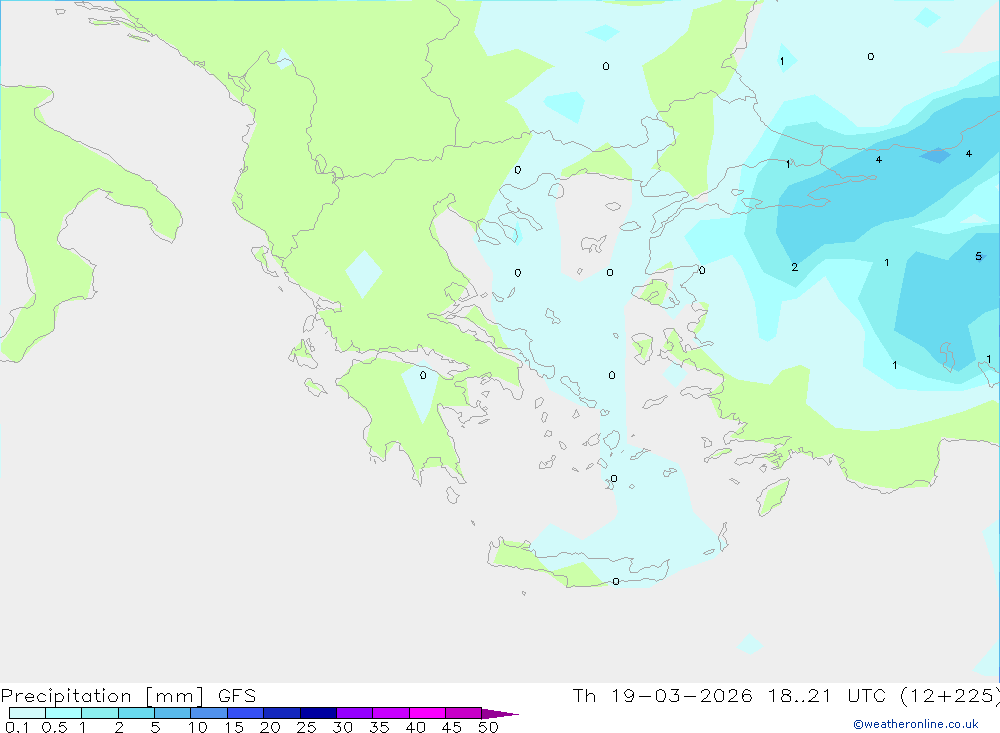Click the purple swatch between 30 and 35

355,713
